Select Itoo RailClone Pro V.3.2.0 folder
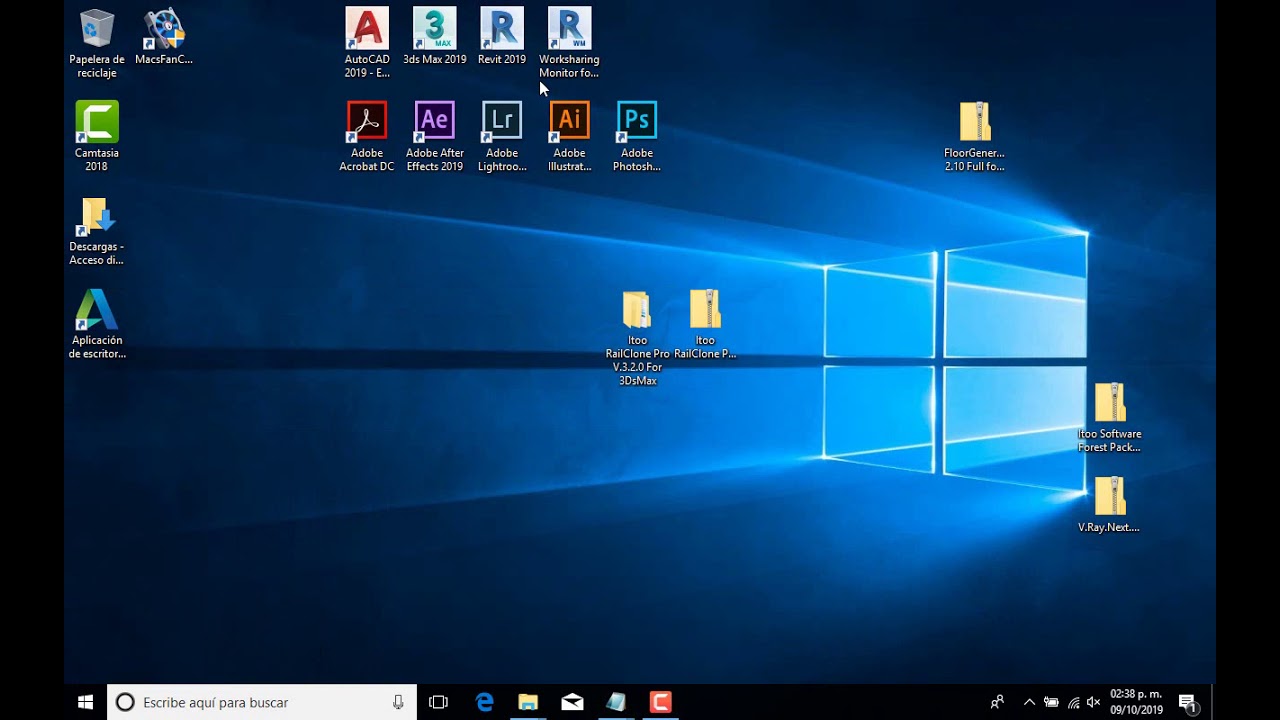Image resolution: width=1280 pixels, height=720 pixels. (x=637, y=338)
